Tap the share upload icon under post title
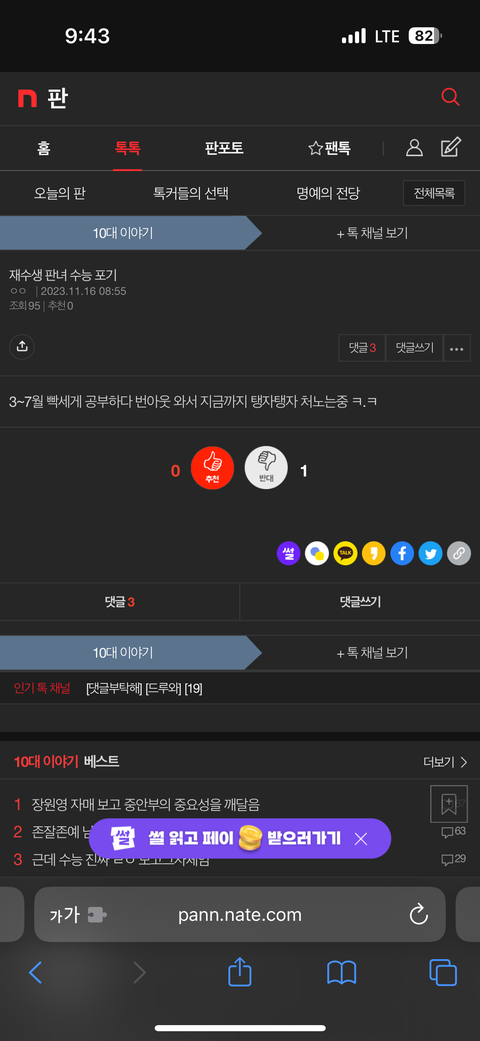Viewport: 480px width, 1041px height. (22, 347)
